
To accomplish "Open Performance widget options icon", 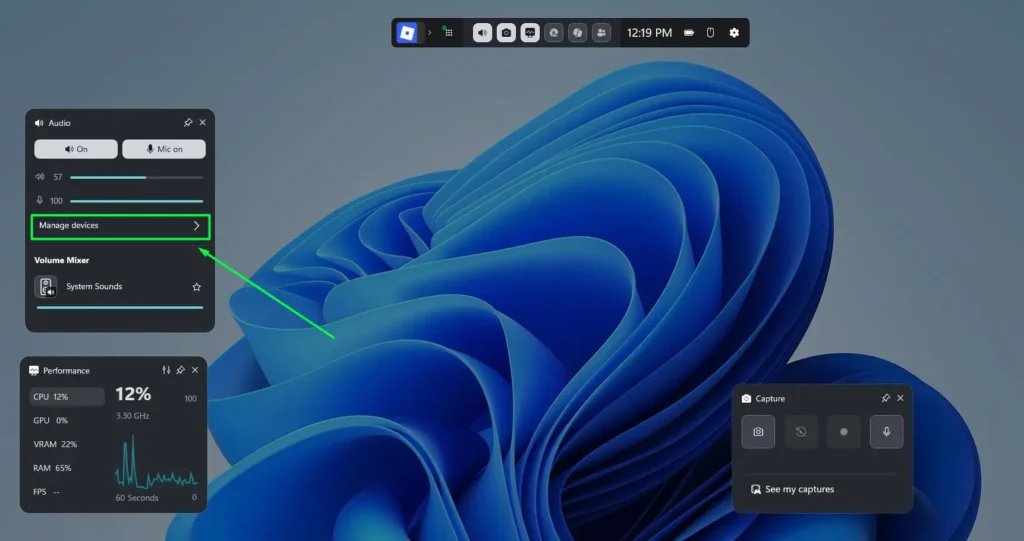I will click(166, 370).
